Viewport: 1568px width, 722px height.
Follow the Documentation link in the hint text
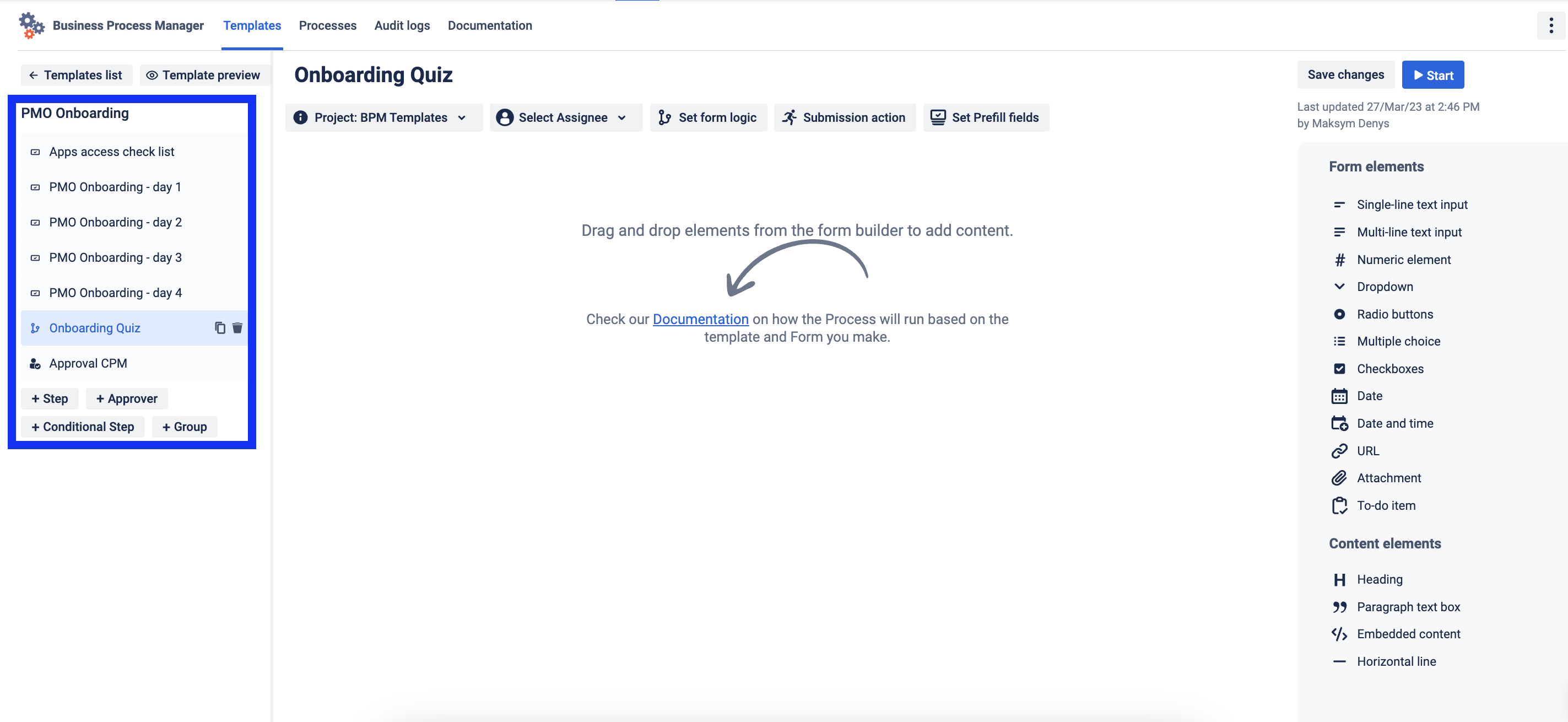(700, 319)
